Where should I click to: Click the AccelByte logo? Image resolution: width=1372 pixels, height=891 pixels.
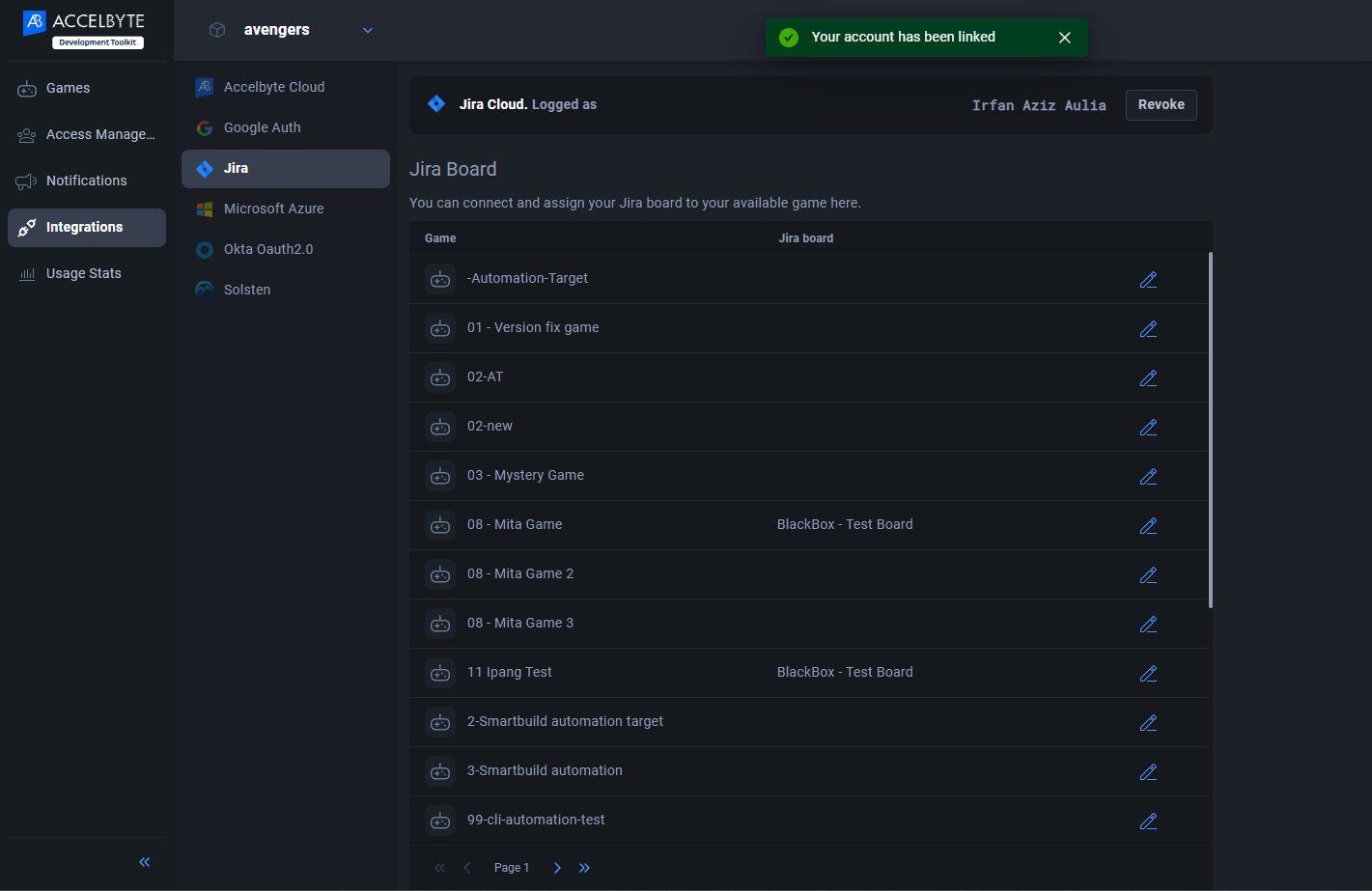(84, 29)
